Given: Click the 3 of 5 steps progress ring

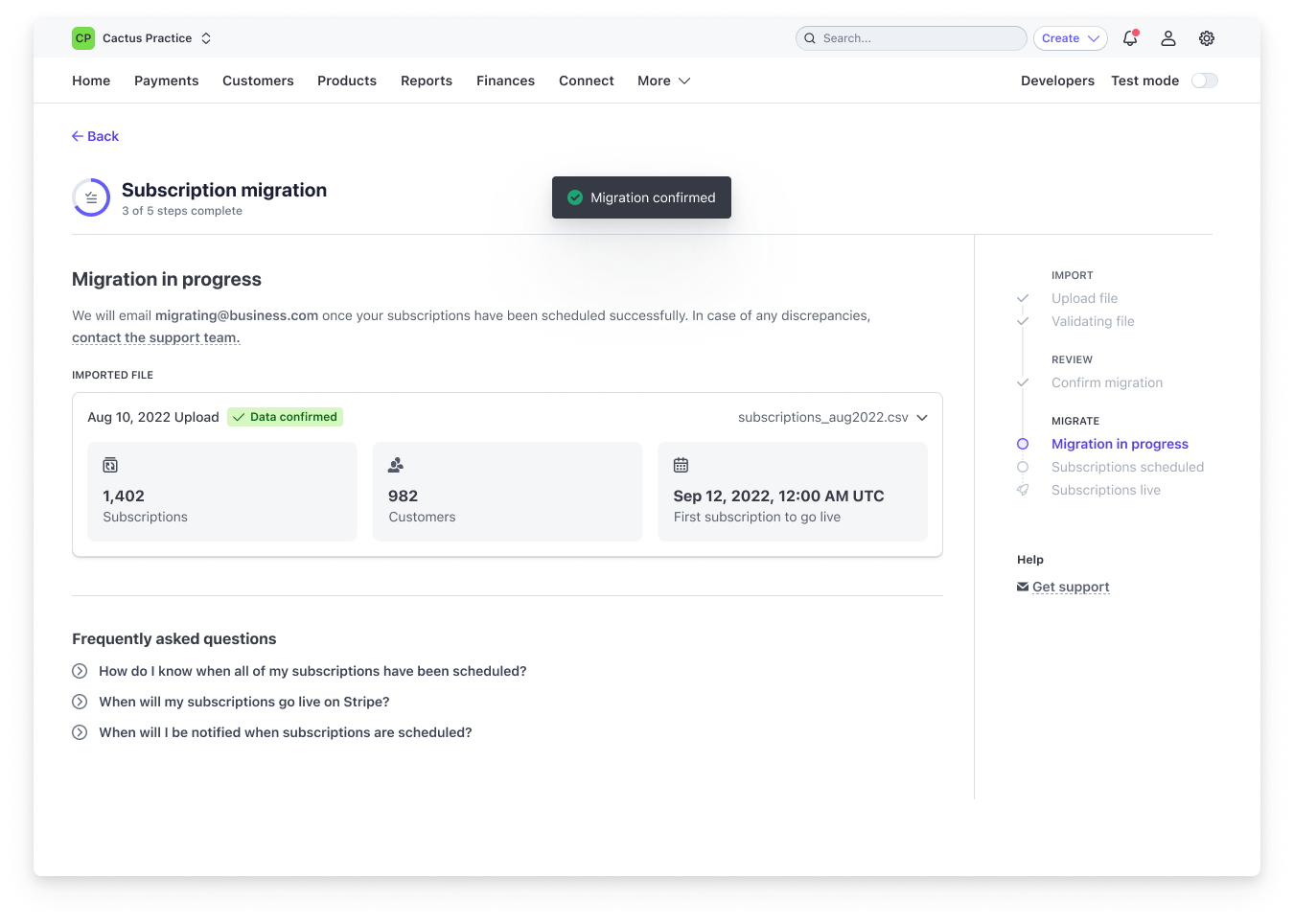Looking at the screenshot, I should click(90, 197).
